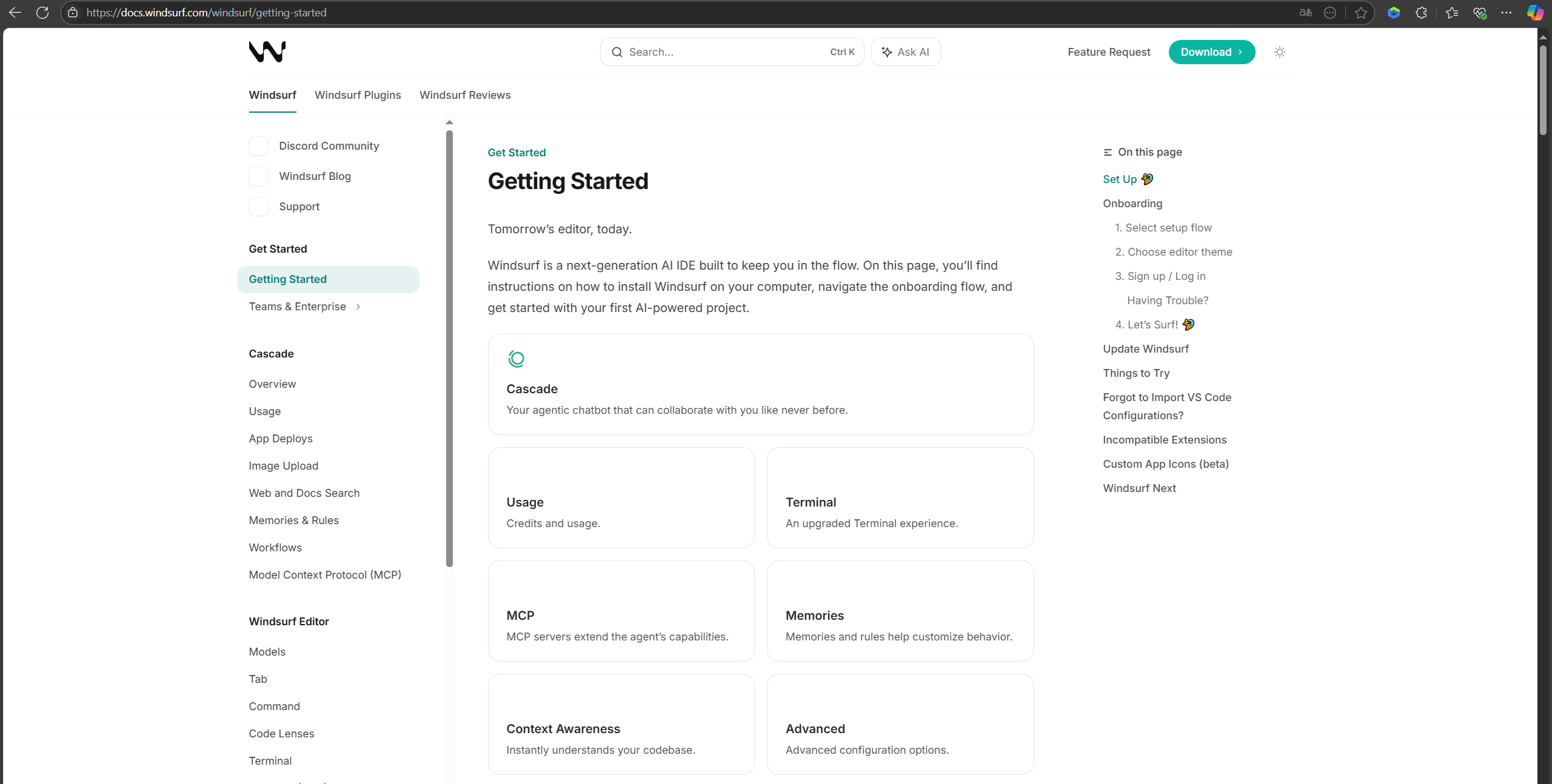The height and width of the screenshot is (784, 1552).
Task: Click the translate page icon
Action: 1305,13
